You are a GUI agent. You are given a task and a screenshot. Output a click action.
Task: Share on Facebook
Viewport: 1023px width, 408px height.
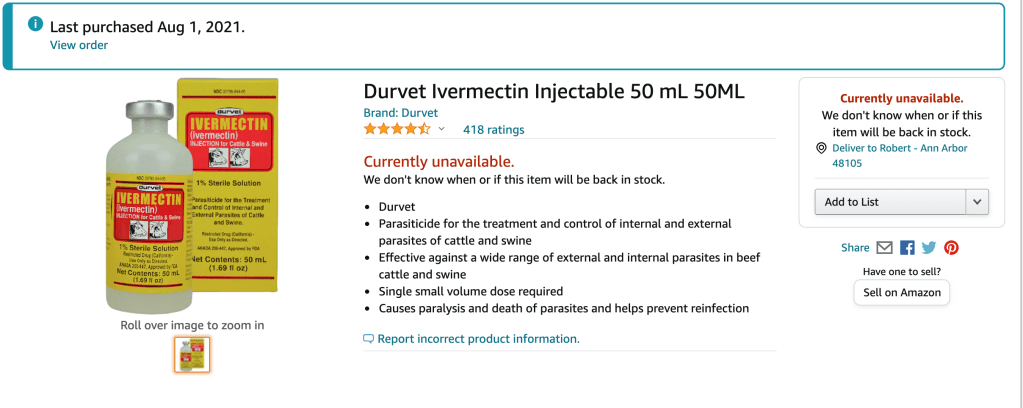[907, 248]
